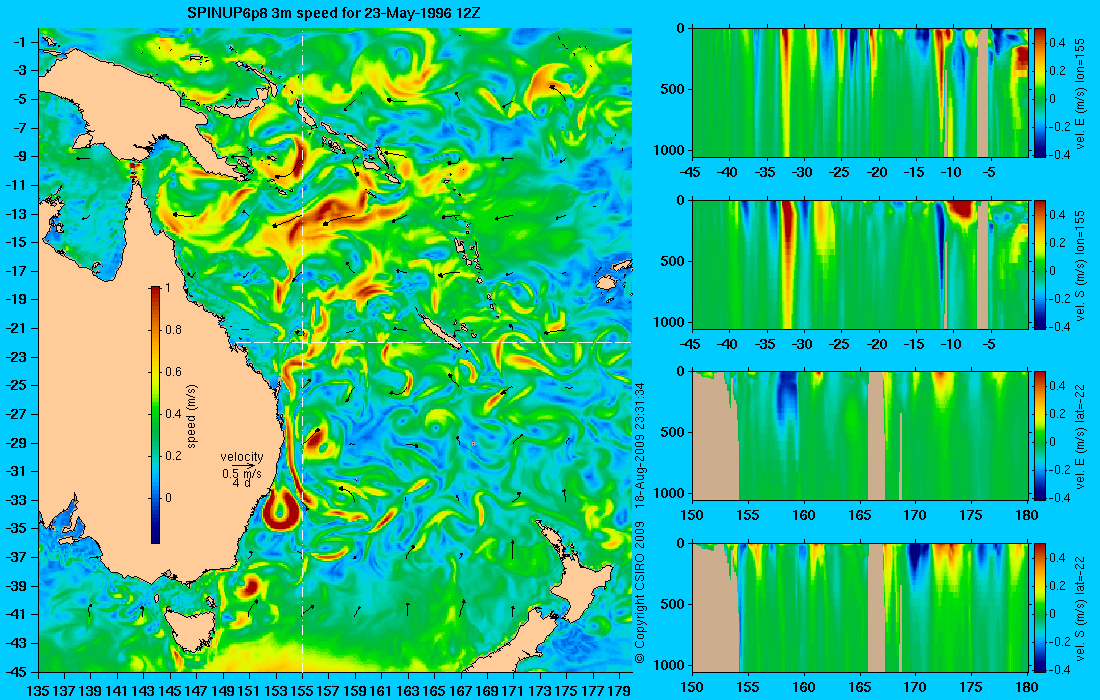This screenshot has height=700, width=1100.
Task: Click the '500' depth tick of vel. E lon=155 panel
Action: 673,90
